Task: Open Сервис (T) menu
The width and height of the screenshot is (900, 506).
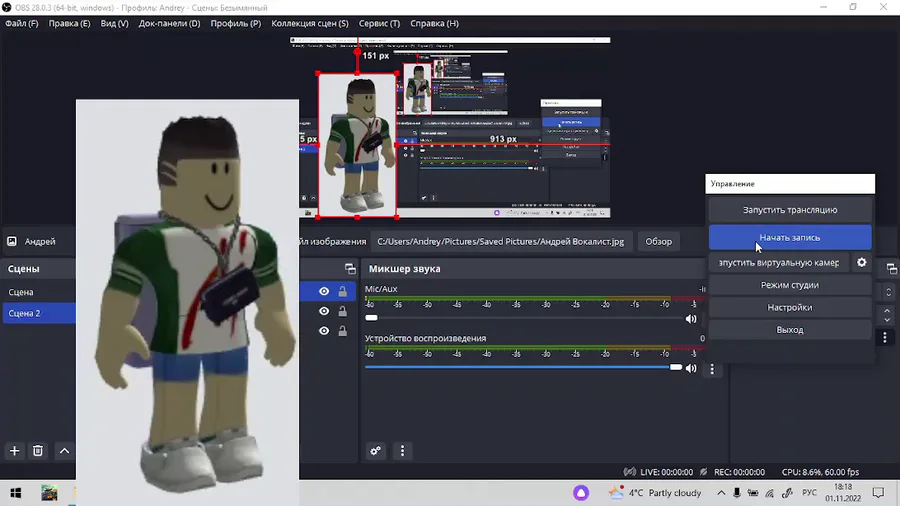Action: (x=379, y=24)
